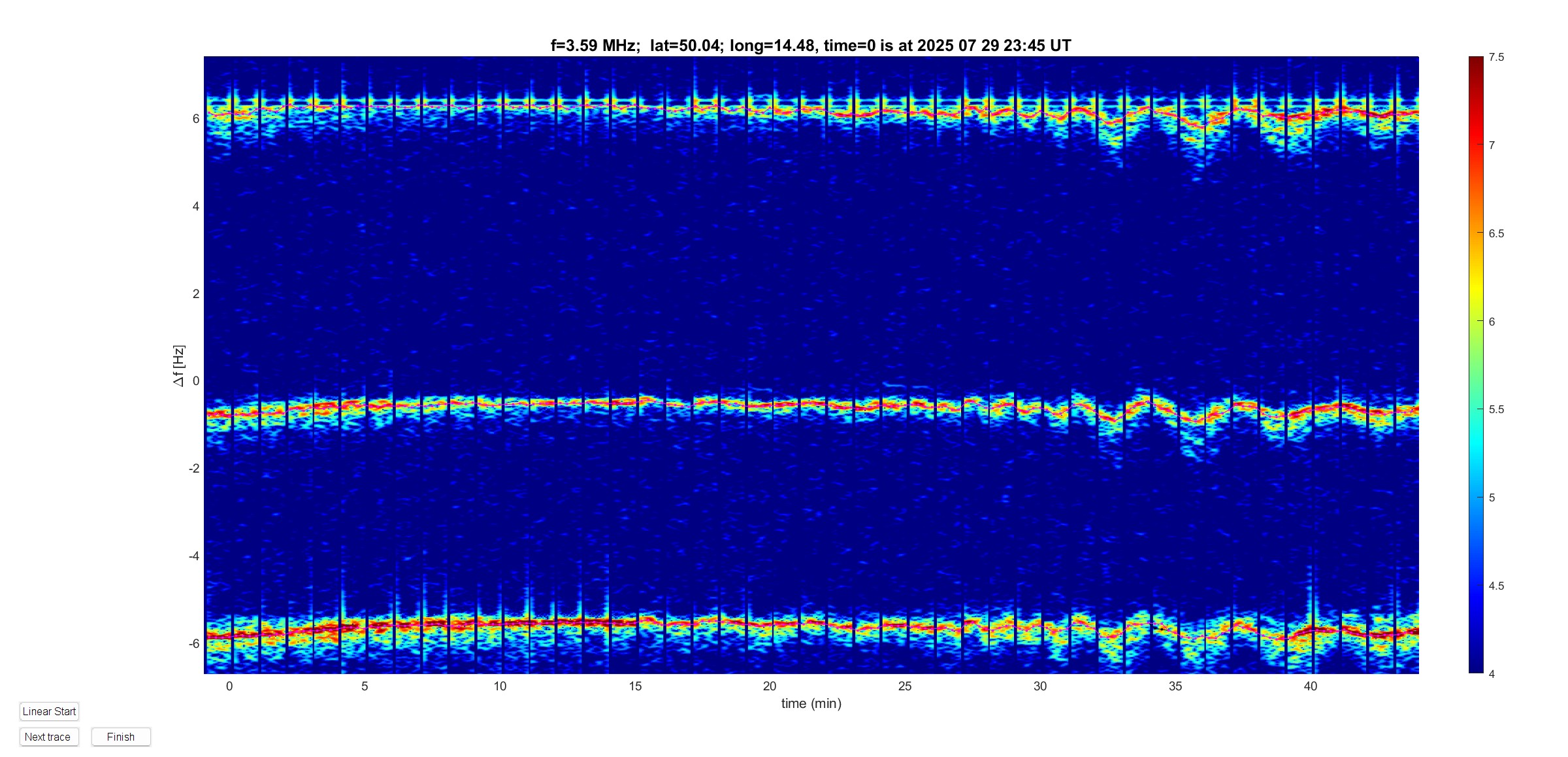Click the 'time (min)' x-axis label
Screen dimensions: 1568x757
tap(811, 703)
